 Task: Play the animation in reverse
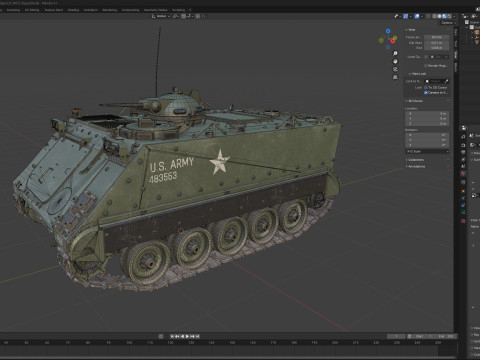182,336
